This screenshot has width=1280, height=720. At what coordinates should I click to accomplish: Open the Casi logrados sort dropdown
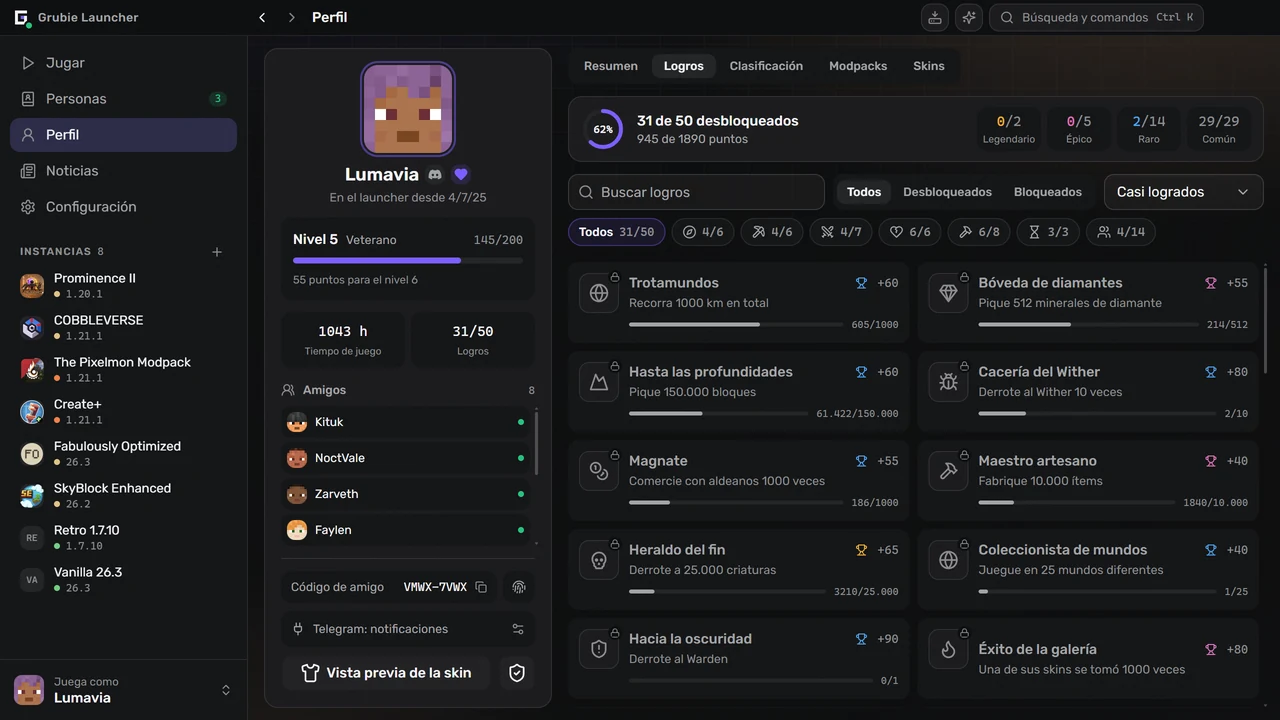(x=1183, y=192)
